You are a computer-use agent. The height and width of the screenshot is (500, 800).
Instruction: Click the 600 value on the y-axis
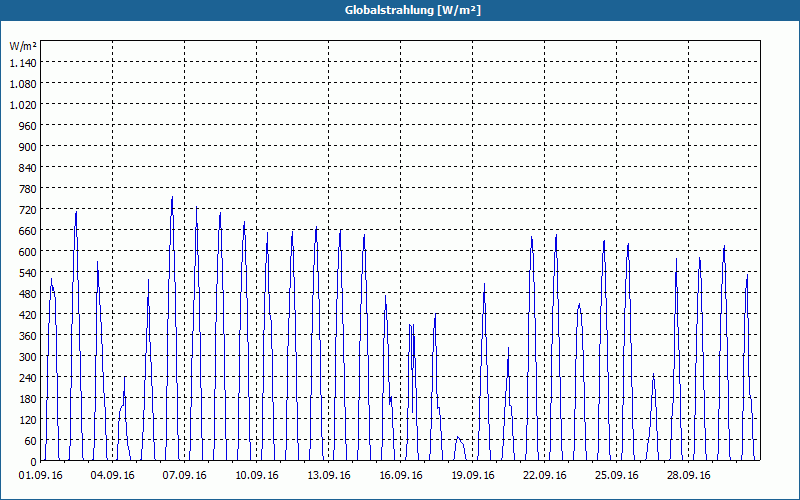[28, 252]
